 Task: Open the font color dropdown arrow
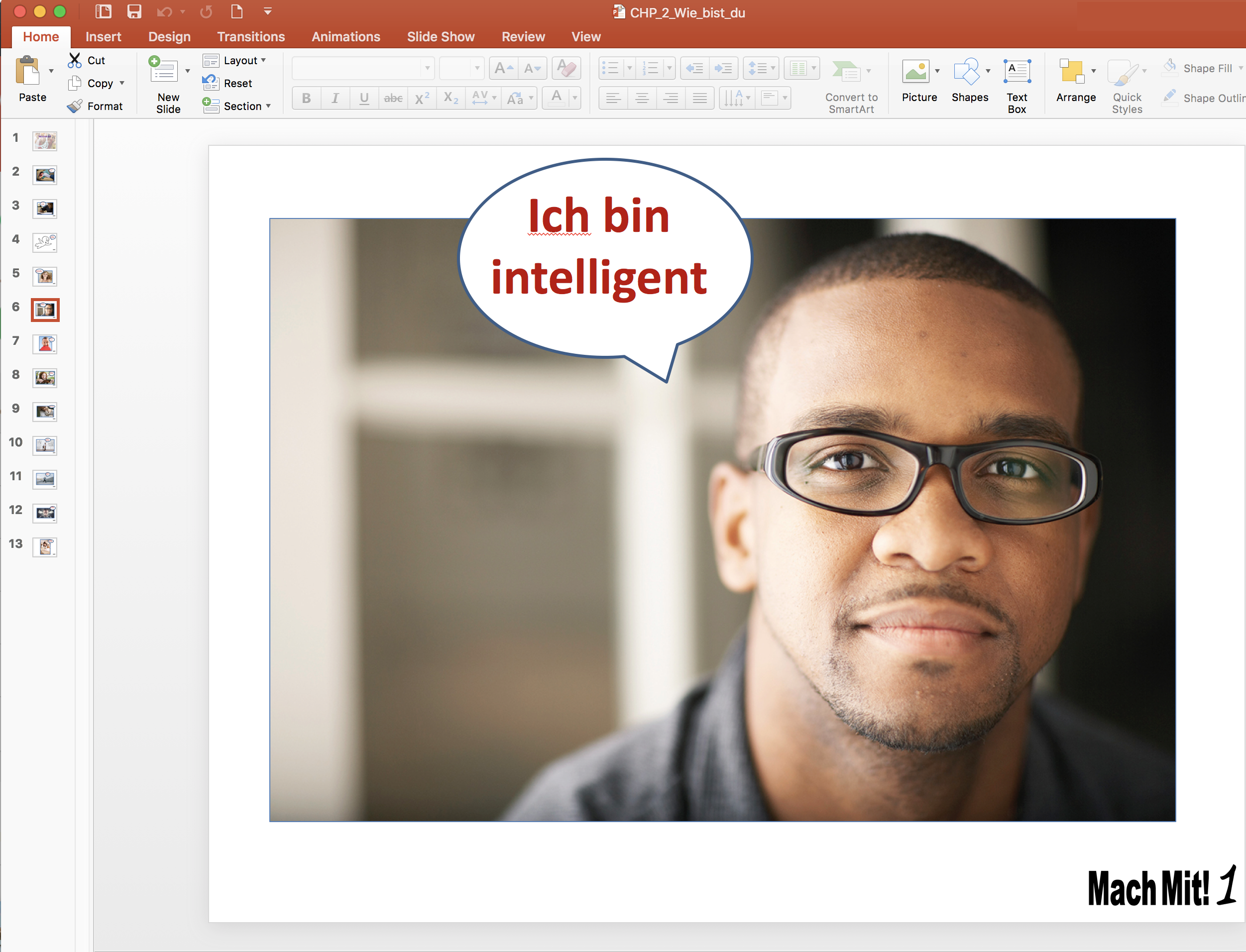(575, 98)
